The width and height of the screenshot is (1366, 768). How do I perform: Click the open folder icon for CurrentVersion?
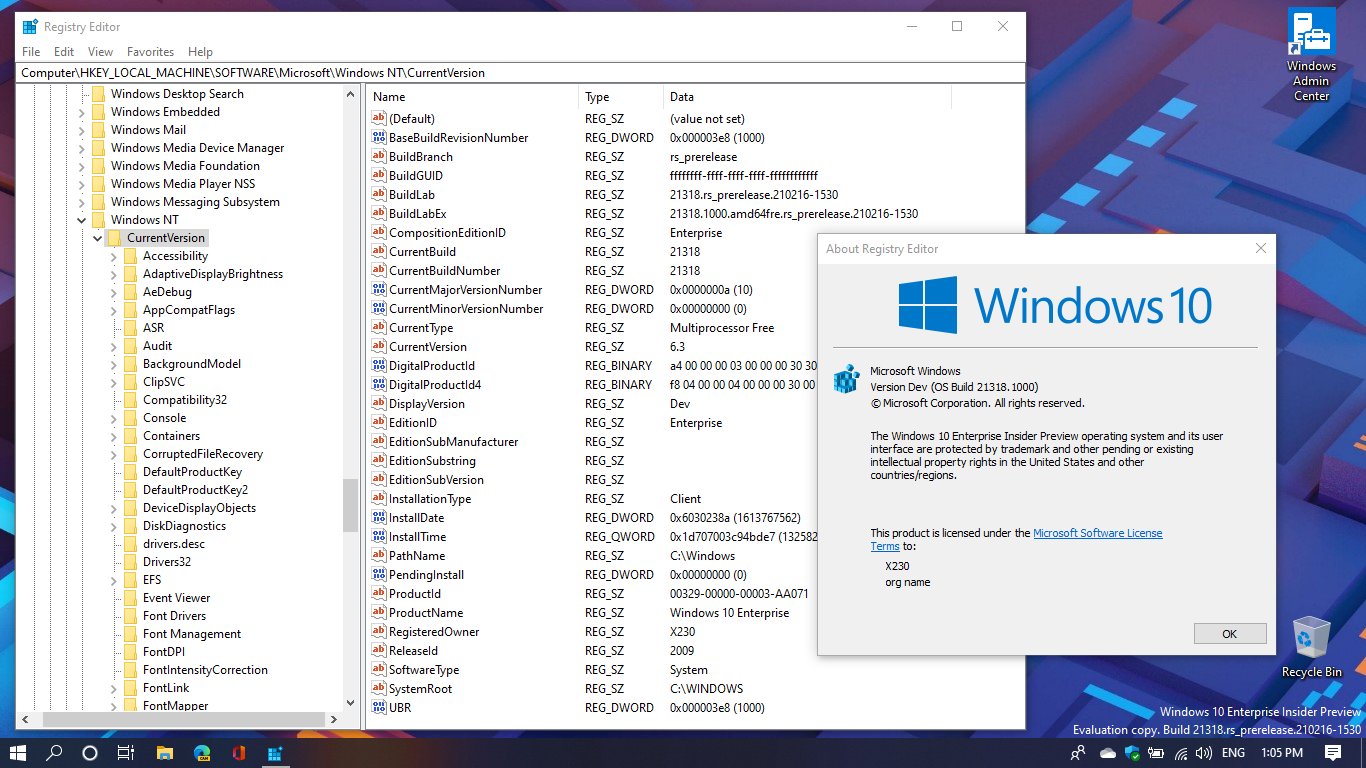point(114,238)
